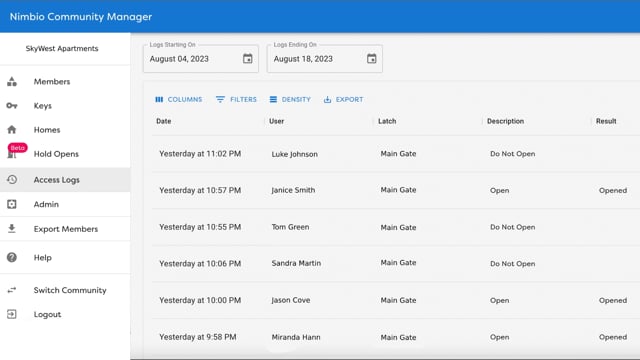640x360 pixels.
Task: Click the Export Members download icon
Action: click(x=12, y=229)
